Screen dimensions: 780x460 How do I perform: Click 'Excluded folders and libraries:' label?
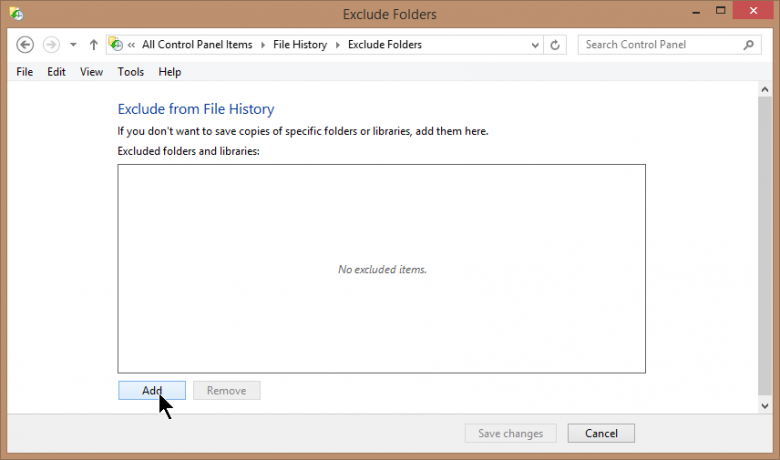point(189,151)
